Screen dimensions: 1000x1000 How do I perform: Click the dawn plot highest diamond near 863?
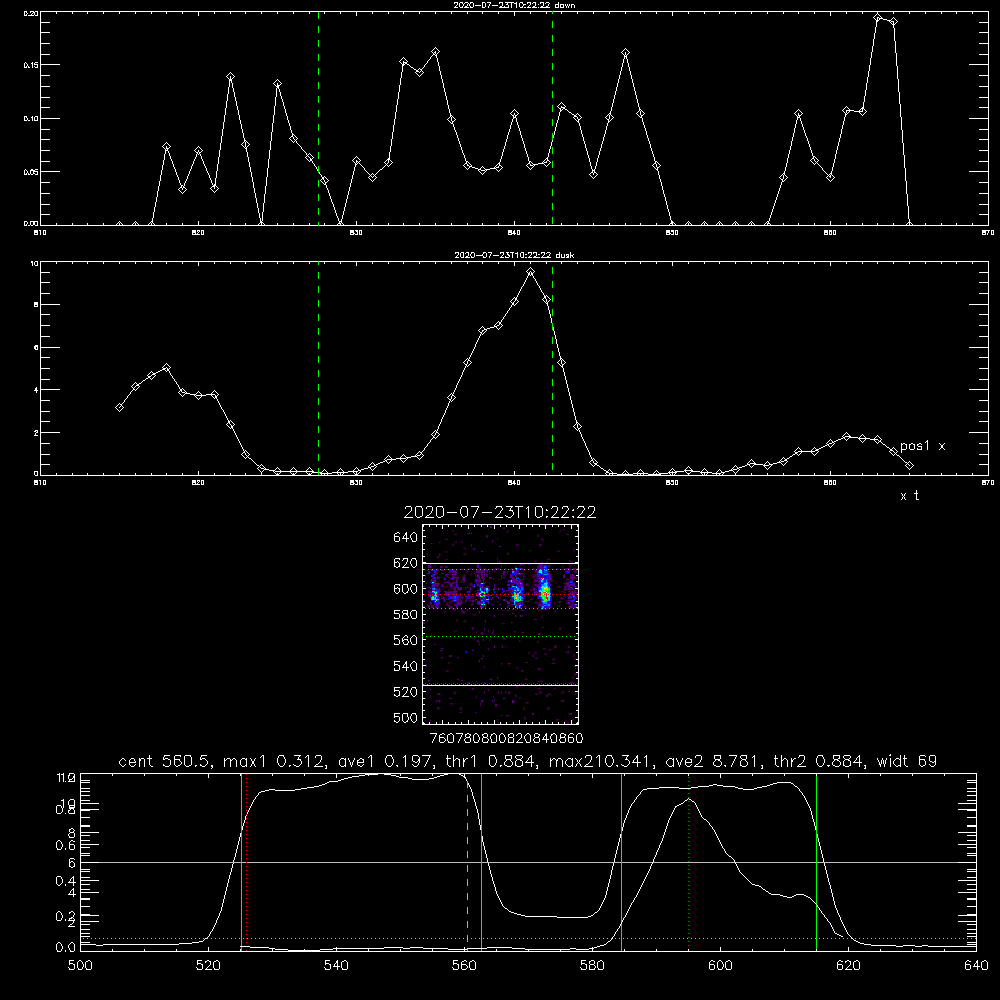(878, 17)
